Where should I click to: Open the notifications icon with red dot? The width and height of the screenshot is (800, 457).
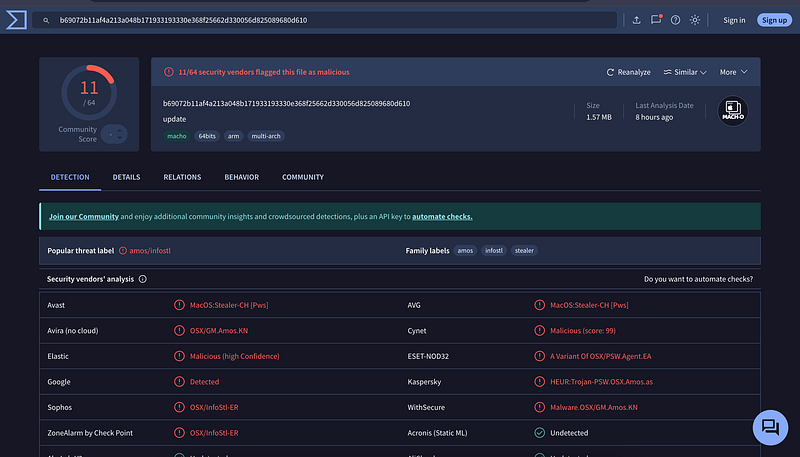pos(656,20)
